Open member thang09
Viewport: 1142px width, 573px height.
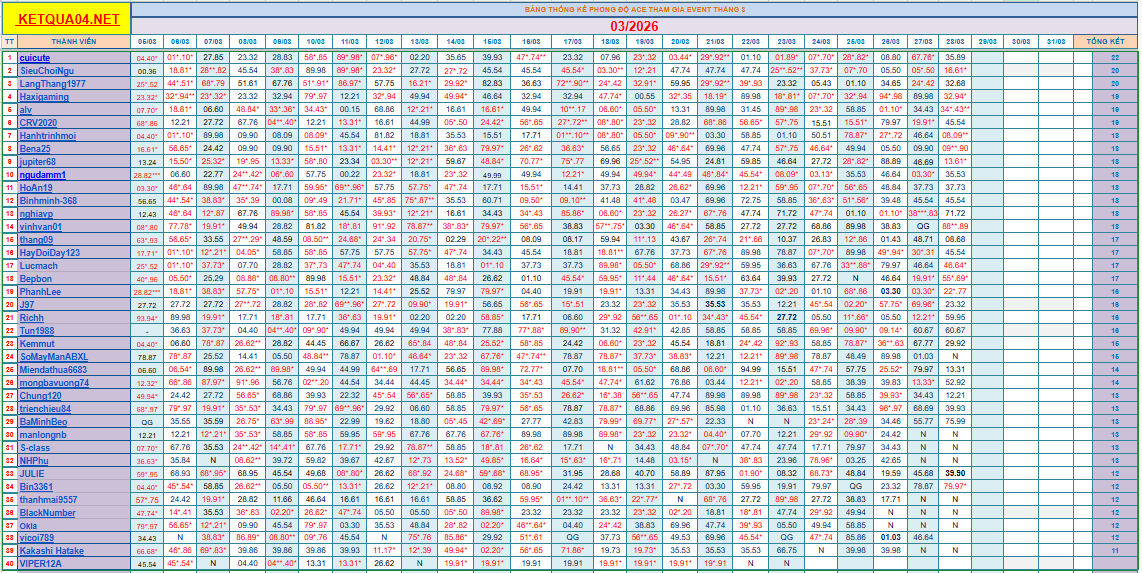click(x=36, y=240)
